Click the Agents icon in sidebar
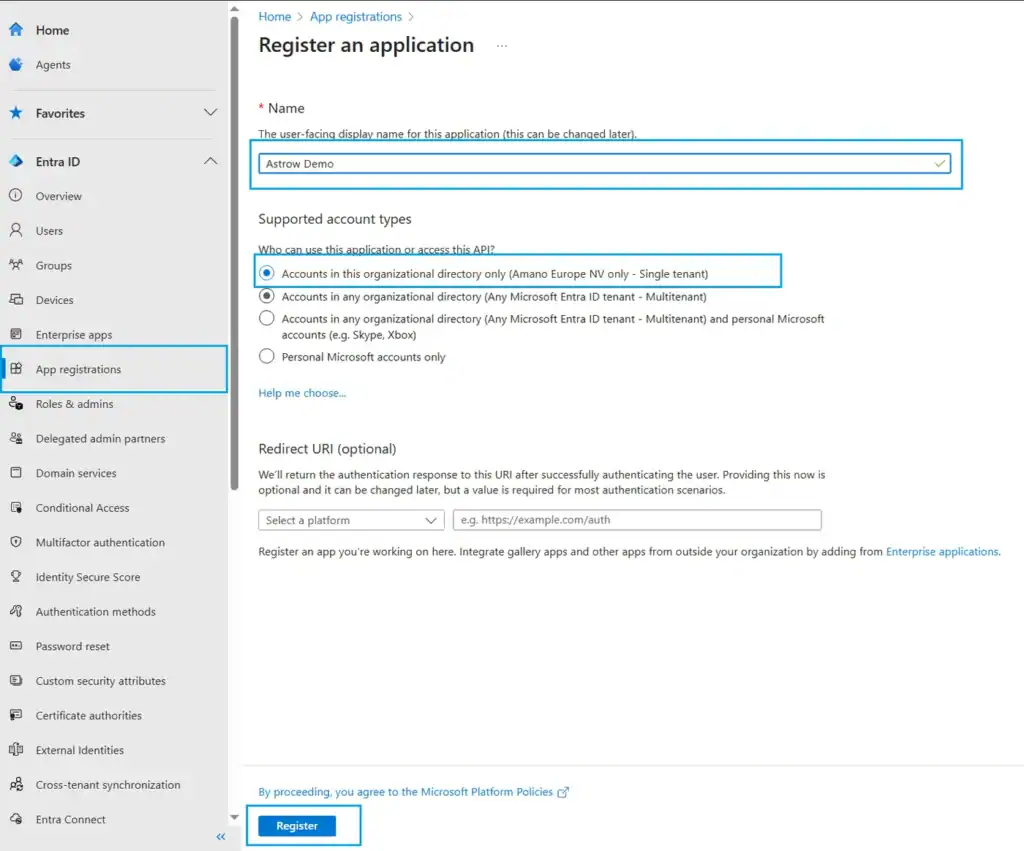1024x851 pixels. click(x=16, y=65)
